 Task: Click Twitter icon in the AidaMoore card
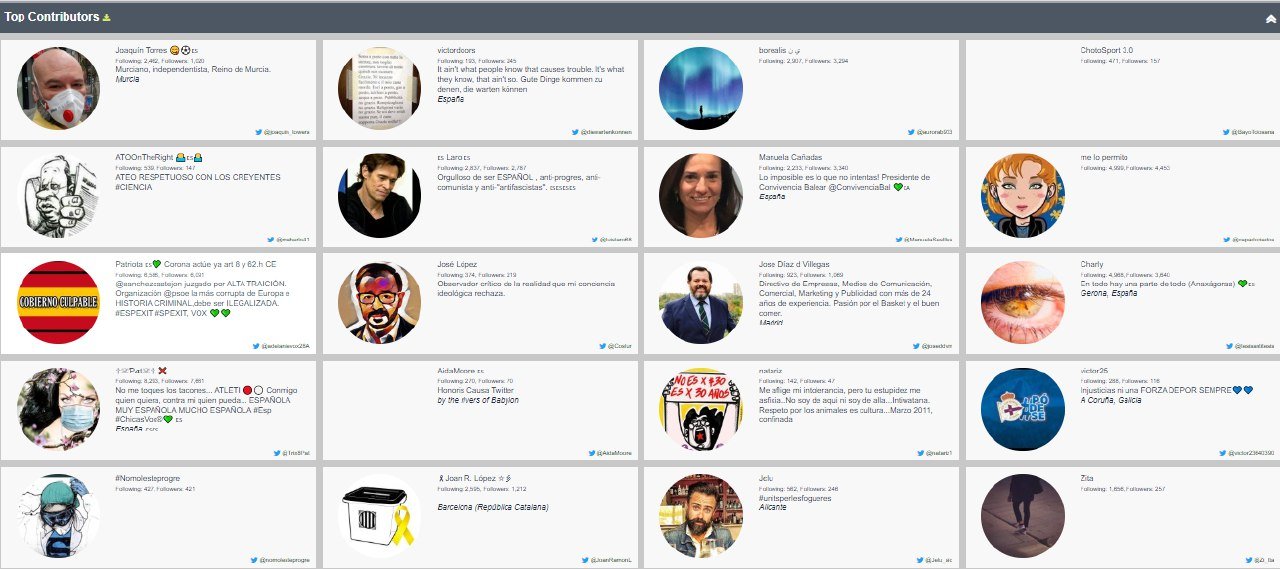pyautogui.click(x=591, y=453)
